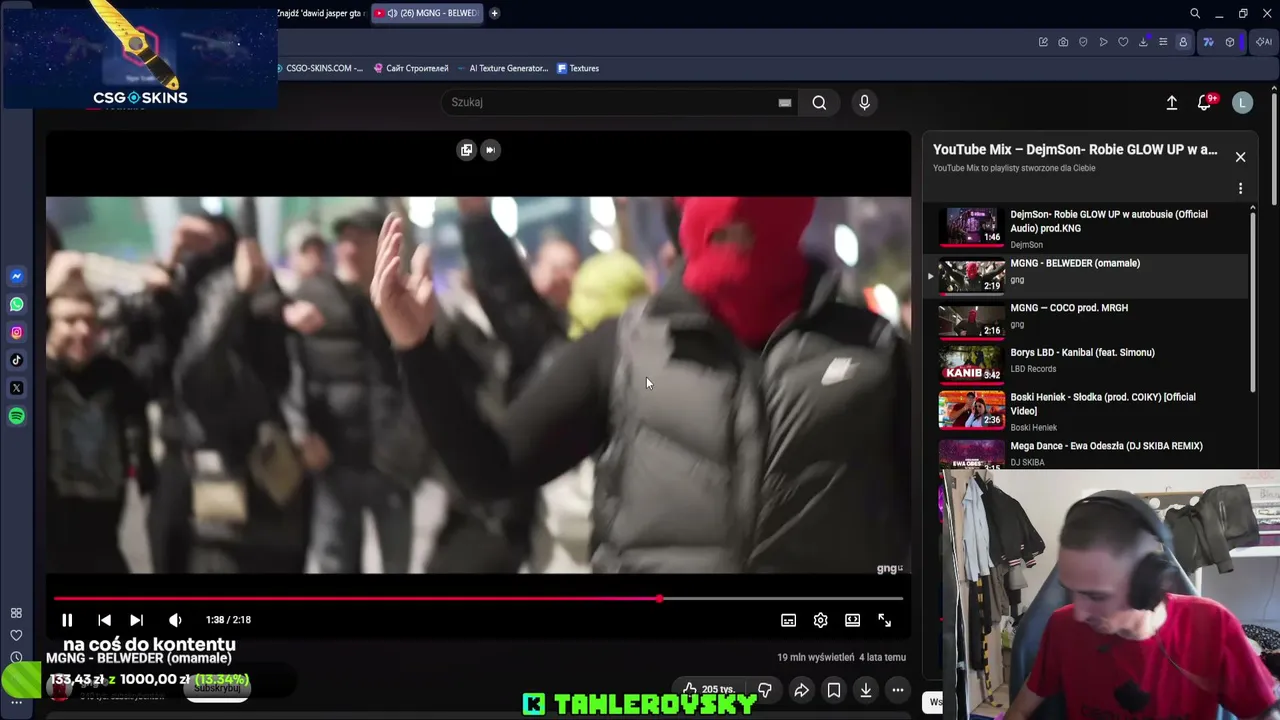This screenshot has height=720, width=1280.
Task: Open Mega Dance - Ewa Odeszła playlist item
Action: (1087, 454)
